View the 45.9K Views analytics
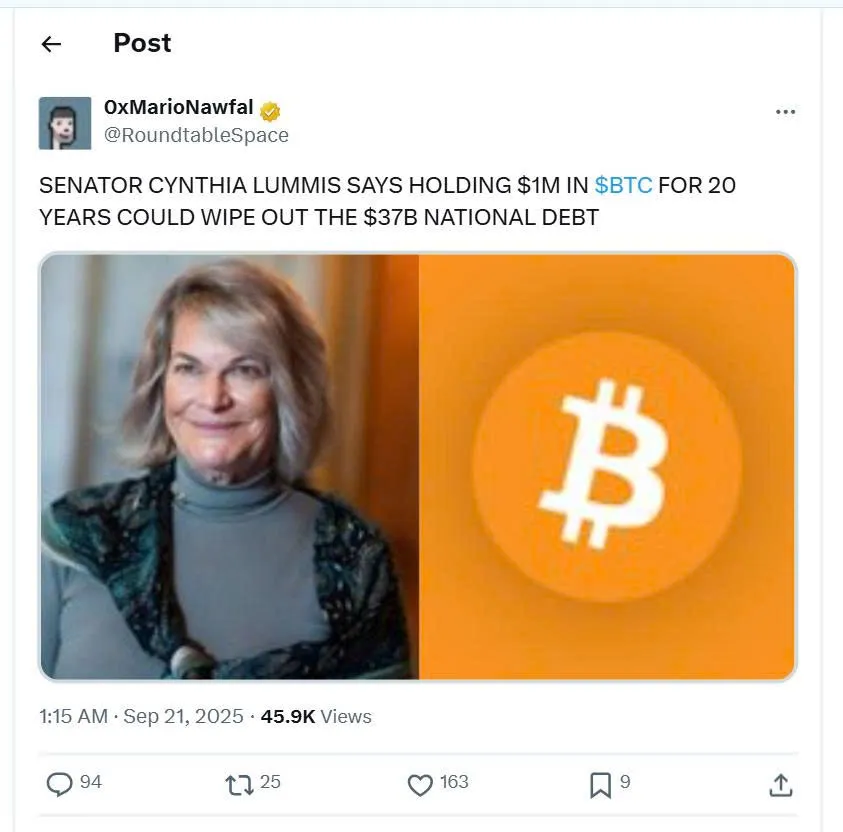Viewport: 843px width, 832px height. coord(316,716)
